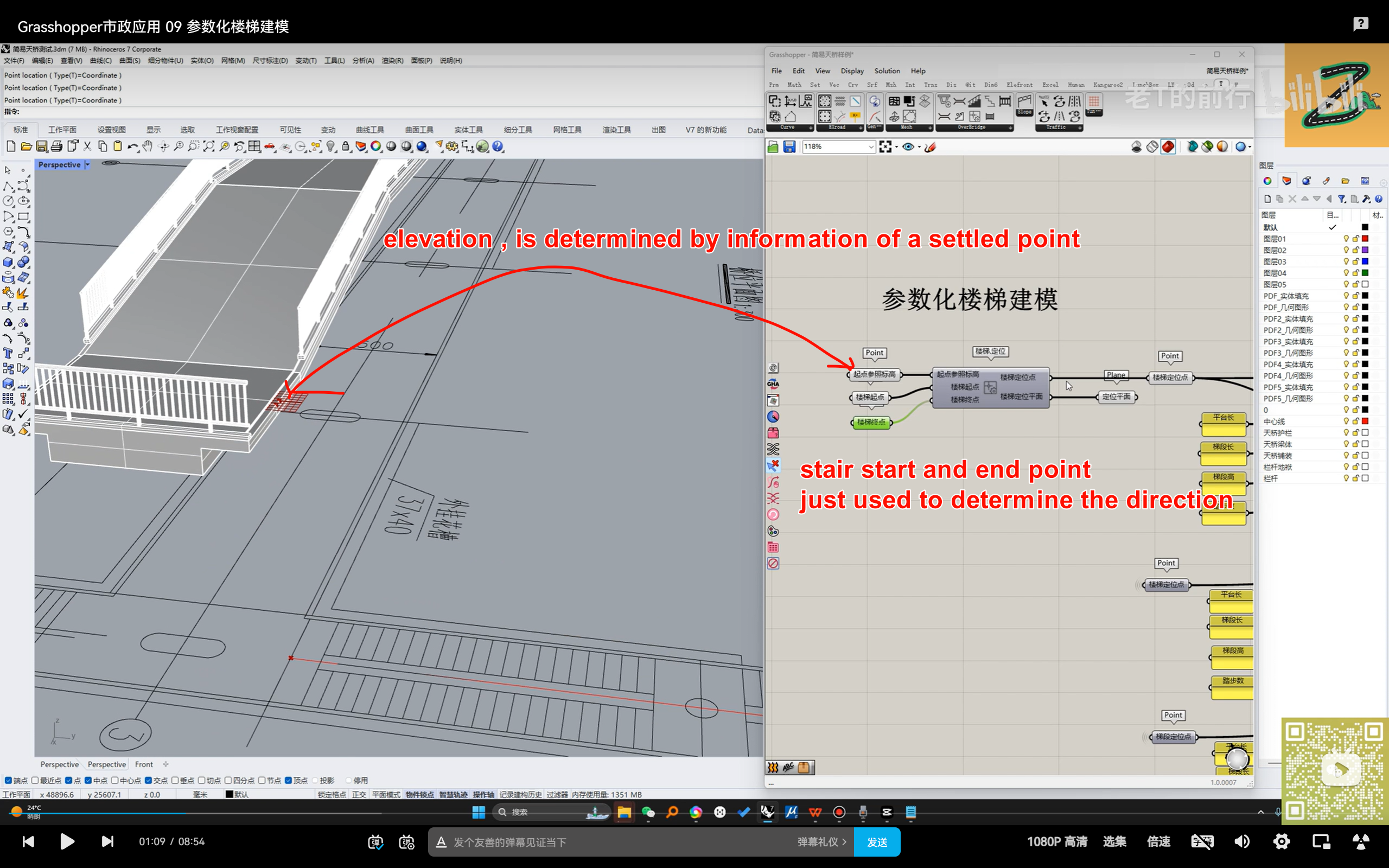Open the Grasshopper zoom percentage dropdown
Screen dimensions: 1389x868
(x=870, y=147)
